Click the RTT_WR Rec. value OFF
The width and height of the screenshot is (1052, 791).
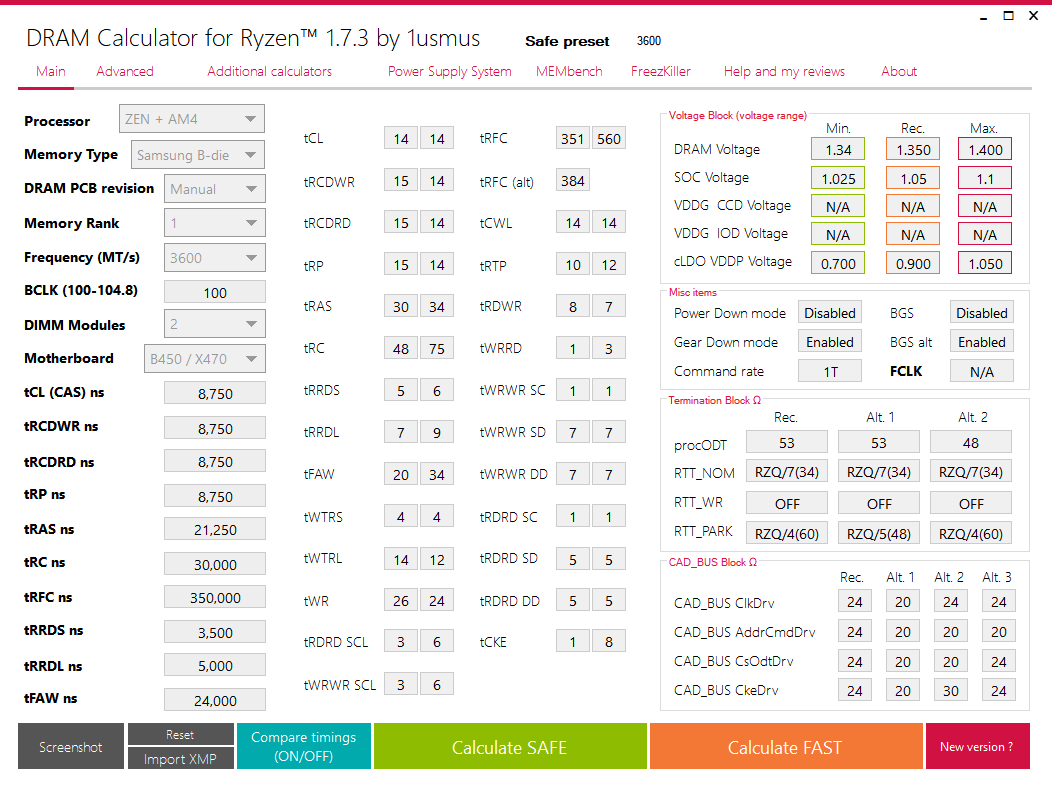[786, 503]
